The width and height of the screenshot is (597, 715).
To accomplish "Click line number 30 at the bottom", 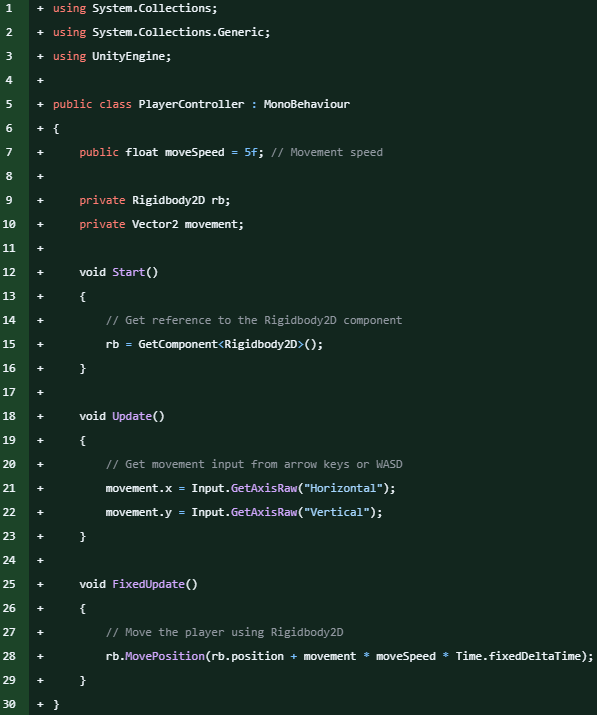I will pyautogui.click(x=9, y=704).
